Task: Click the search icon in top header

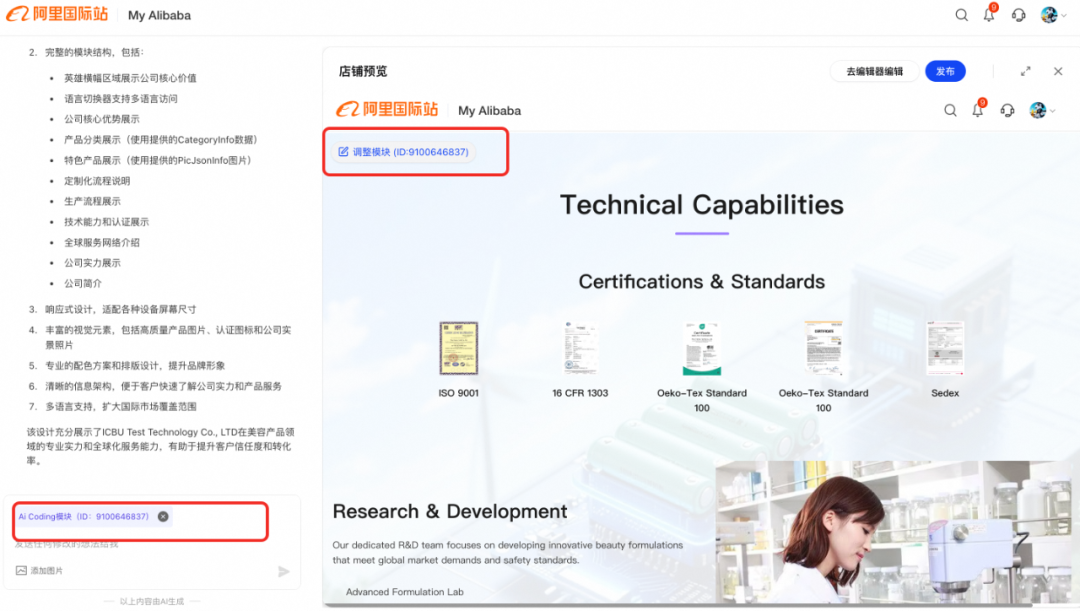Action: [x=962, y=14]
